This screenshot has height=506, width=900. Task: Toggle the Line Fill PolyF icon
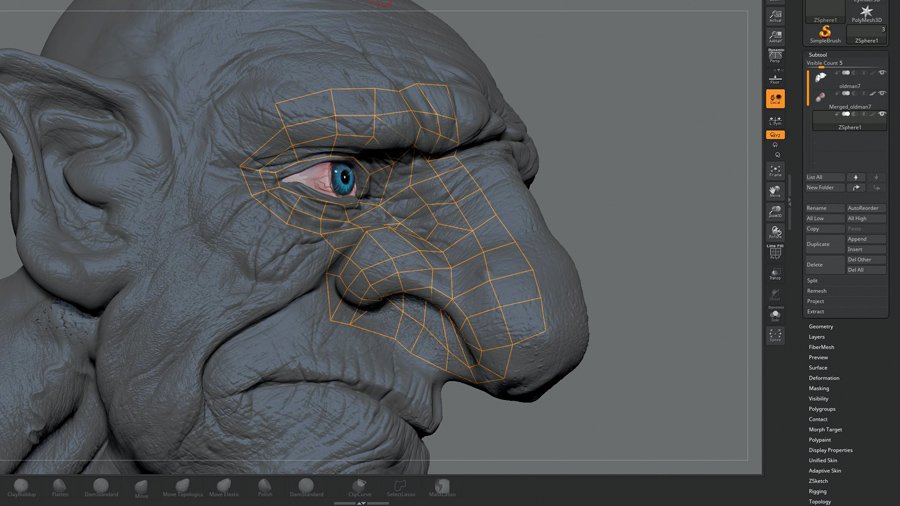(x=775, y=252)
